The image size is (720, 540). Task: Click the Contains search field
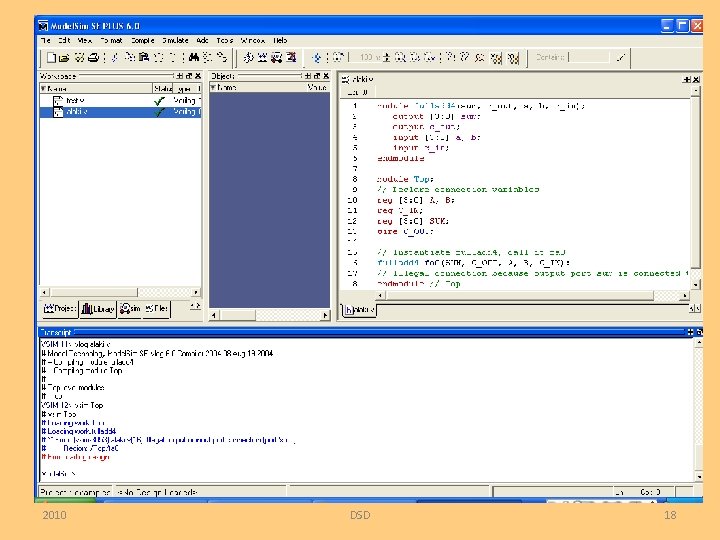click(588, 58)
